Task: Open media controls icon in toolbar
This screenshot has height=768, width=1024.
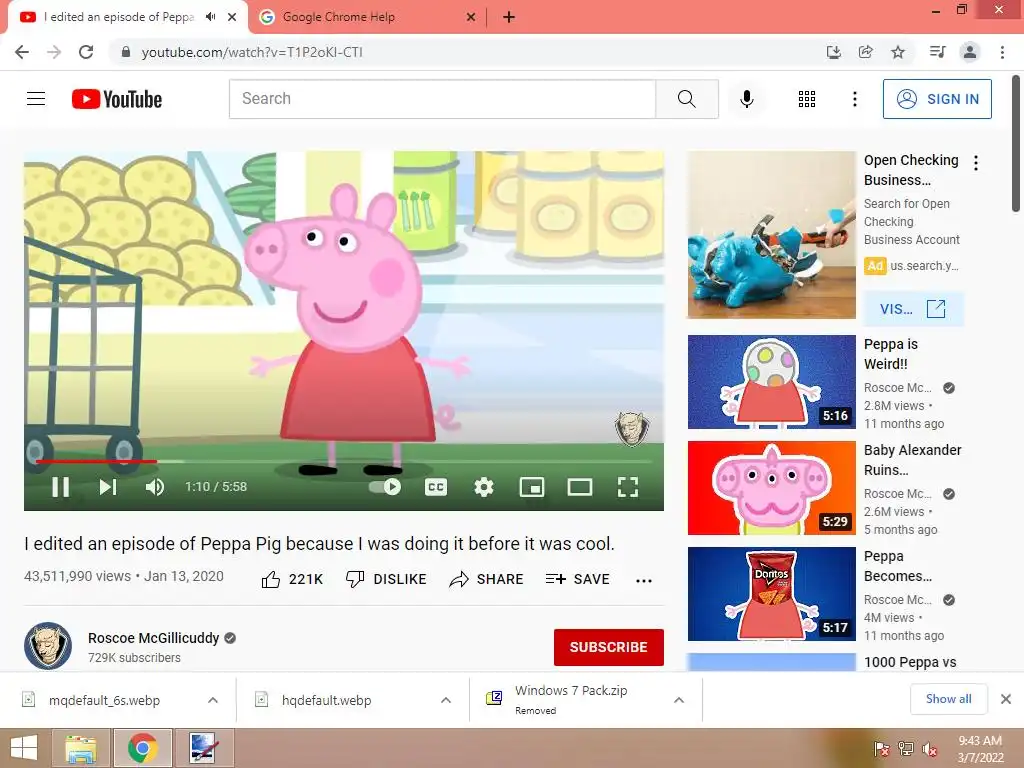Action: [938, 52]
